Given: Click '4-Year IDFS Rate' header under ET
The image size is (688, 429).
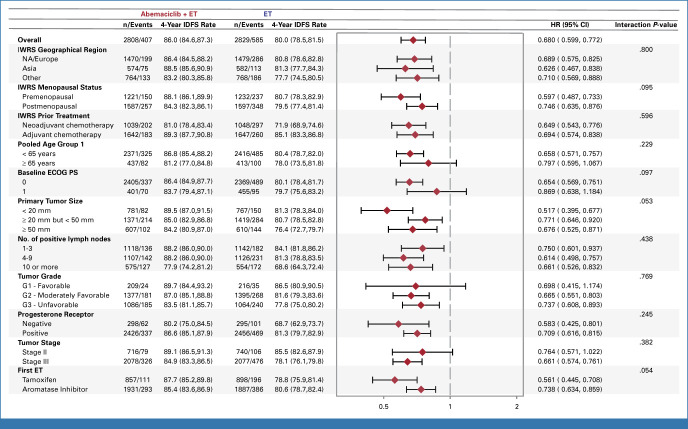Looking at the screenshot, I should pos(299,25).
